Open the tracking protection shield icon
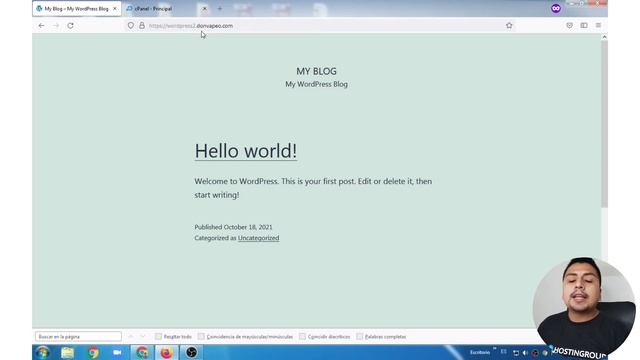640x360 pixels. [x=131, y=25]
